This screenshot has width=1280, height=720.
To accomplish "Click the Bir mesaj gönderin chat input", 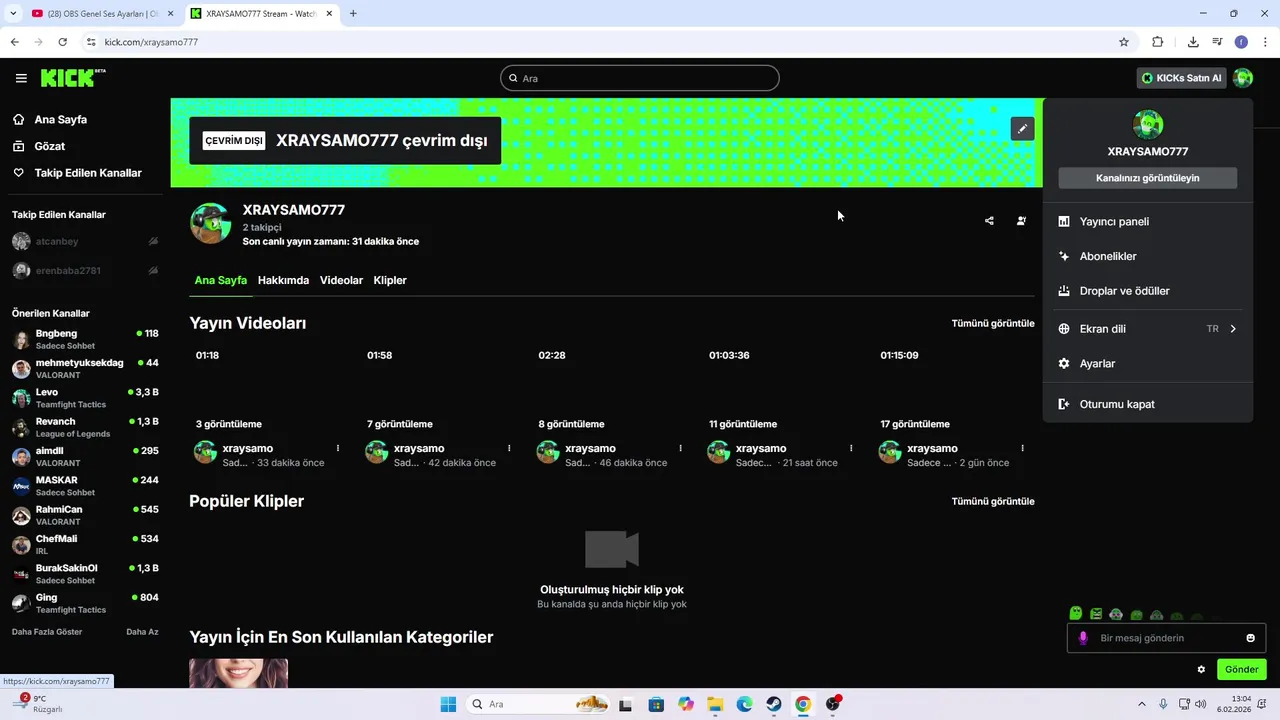I will pos(1167,638).
